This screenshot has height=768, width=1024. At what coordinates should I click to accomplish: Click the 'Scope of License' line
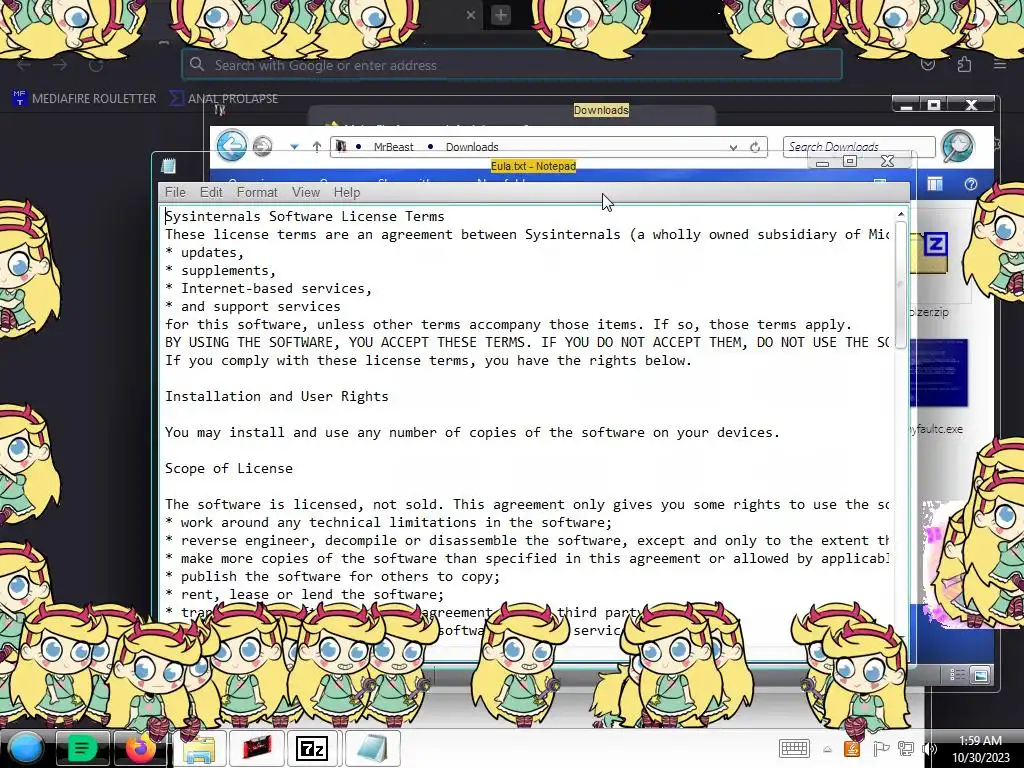[229, 468]
